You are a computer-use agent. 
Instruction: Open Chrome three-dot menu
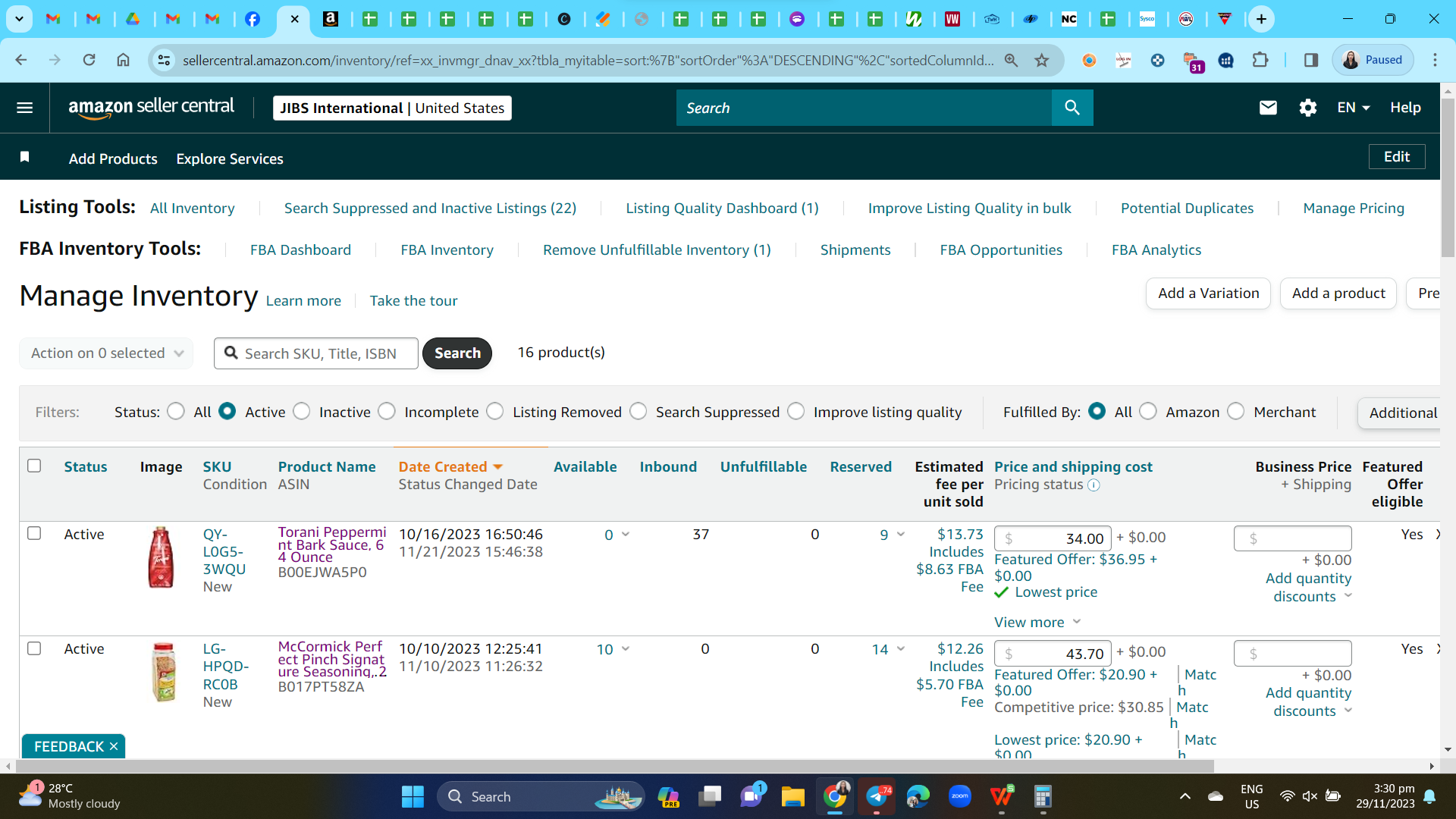coord(1435,60)
